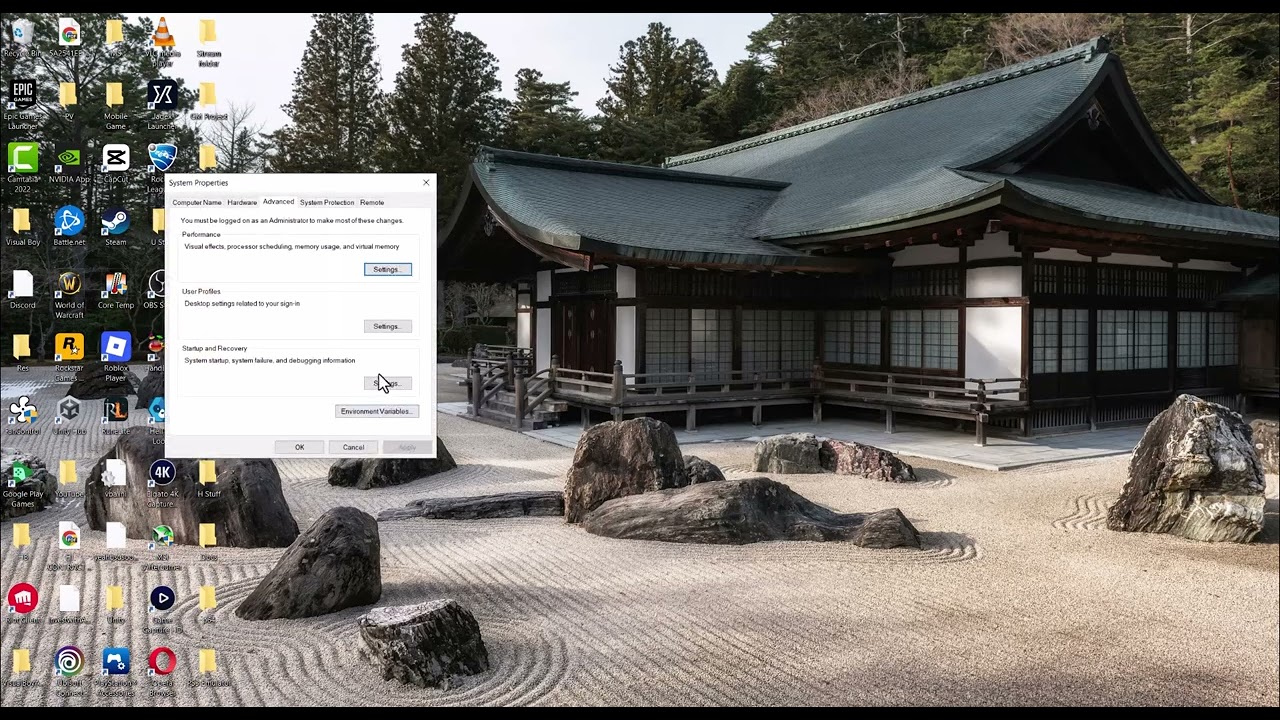1280x720 pixels.
Task: Select the Unity Hub desktop icon
Action: pyautogui.click(x=69, y=416)
